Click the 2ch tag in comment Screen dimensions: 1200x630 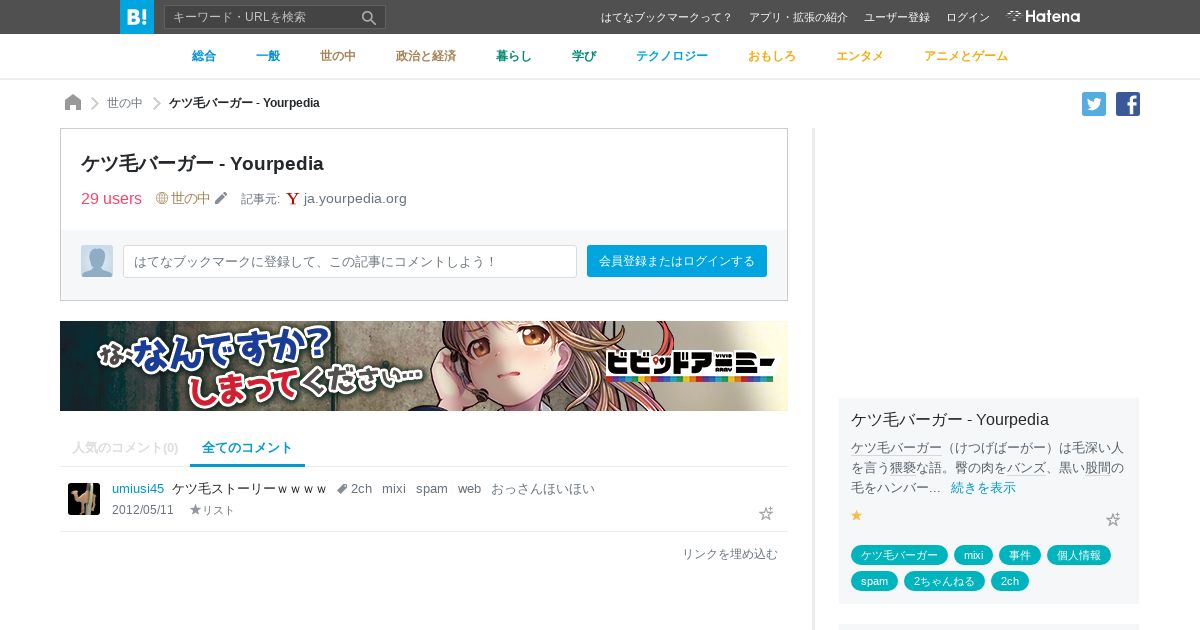pyautogui.click(x=361, y=489)
